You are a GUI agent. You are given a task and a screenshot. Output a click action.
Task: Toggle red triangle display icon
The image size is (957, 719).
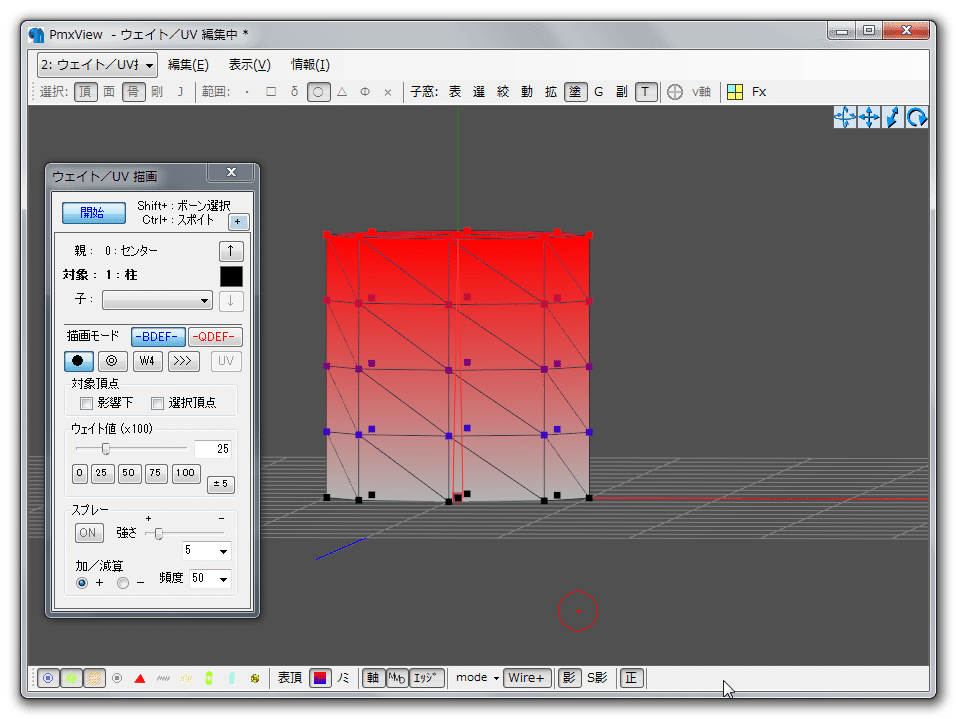click(x=140, y=678)
